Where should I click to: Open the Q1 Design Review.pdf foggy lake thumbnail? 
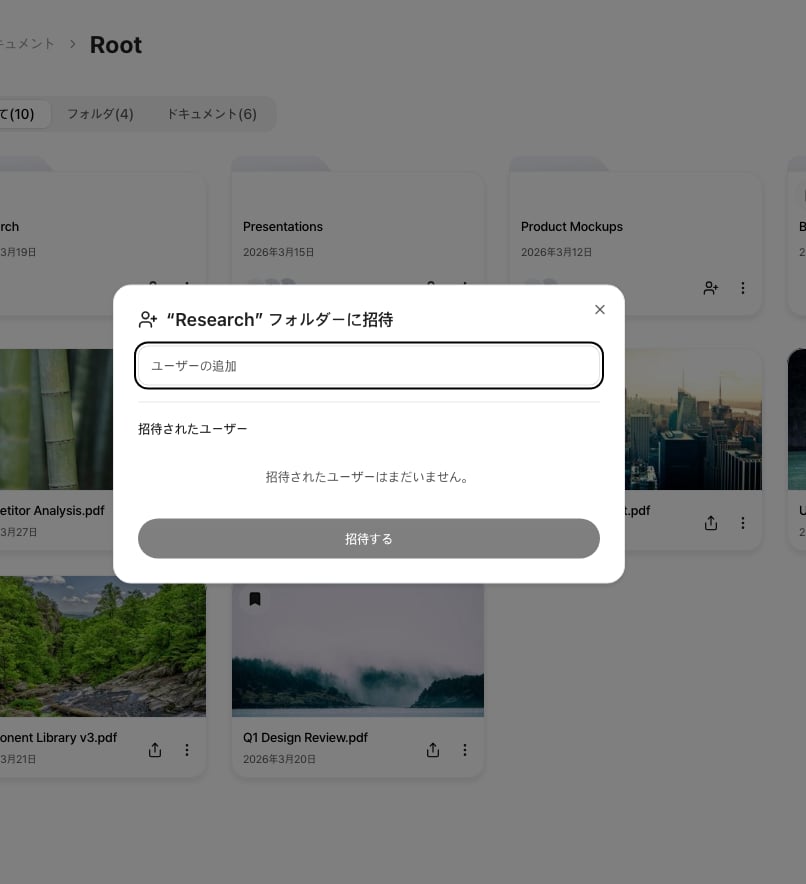click(x=358, y=650)
